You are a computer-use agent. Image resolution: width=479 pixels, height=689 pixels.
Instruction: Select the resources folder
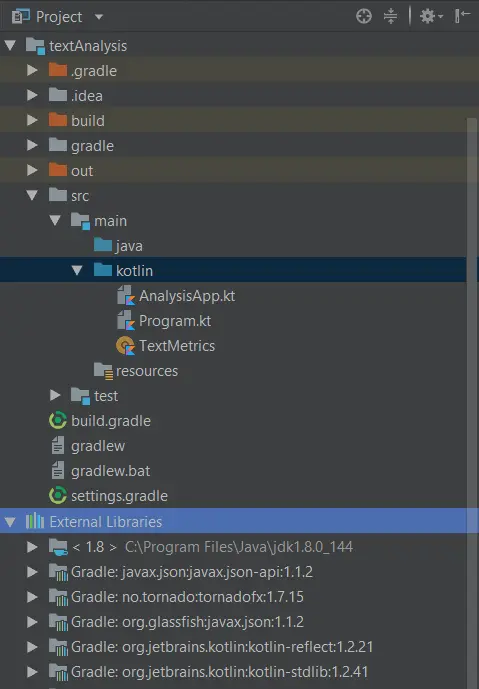coord(147,371)
